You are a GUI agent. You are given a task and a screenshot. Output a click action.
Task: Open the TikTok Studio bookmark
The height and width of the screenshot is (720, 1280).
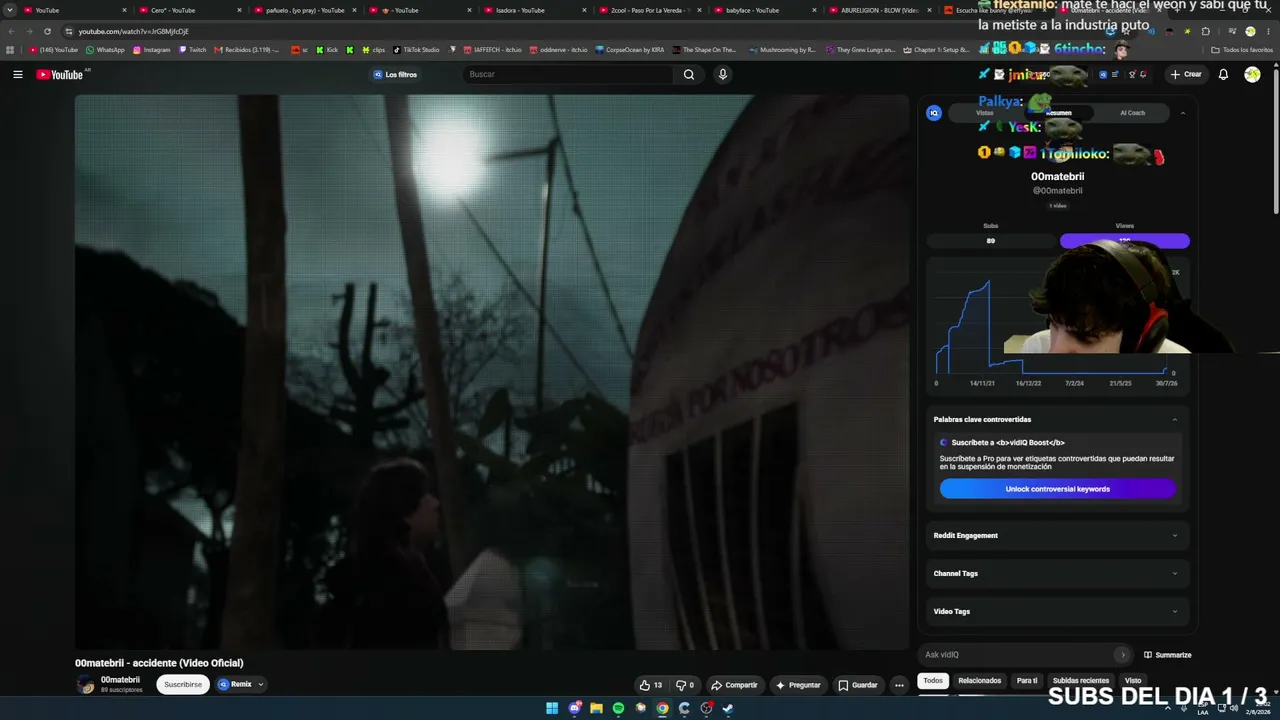click(x=416, y=50)
